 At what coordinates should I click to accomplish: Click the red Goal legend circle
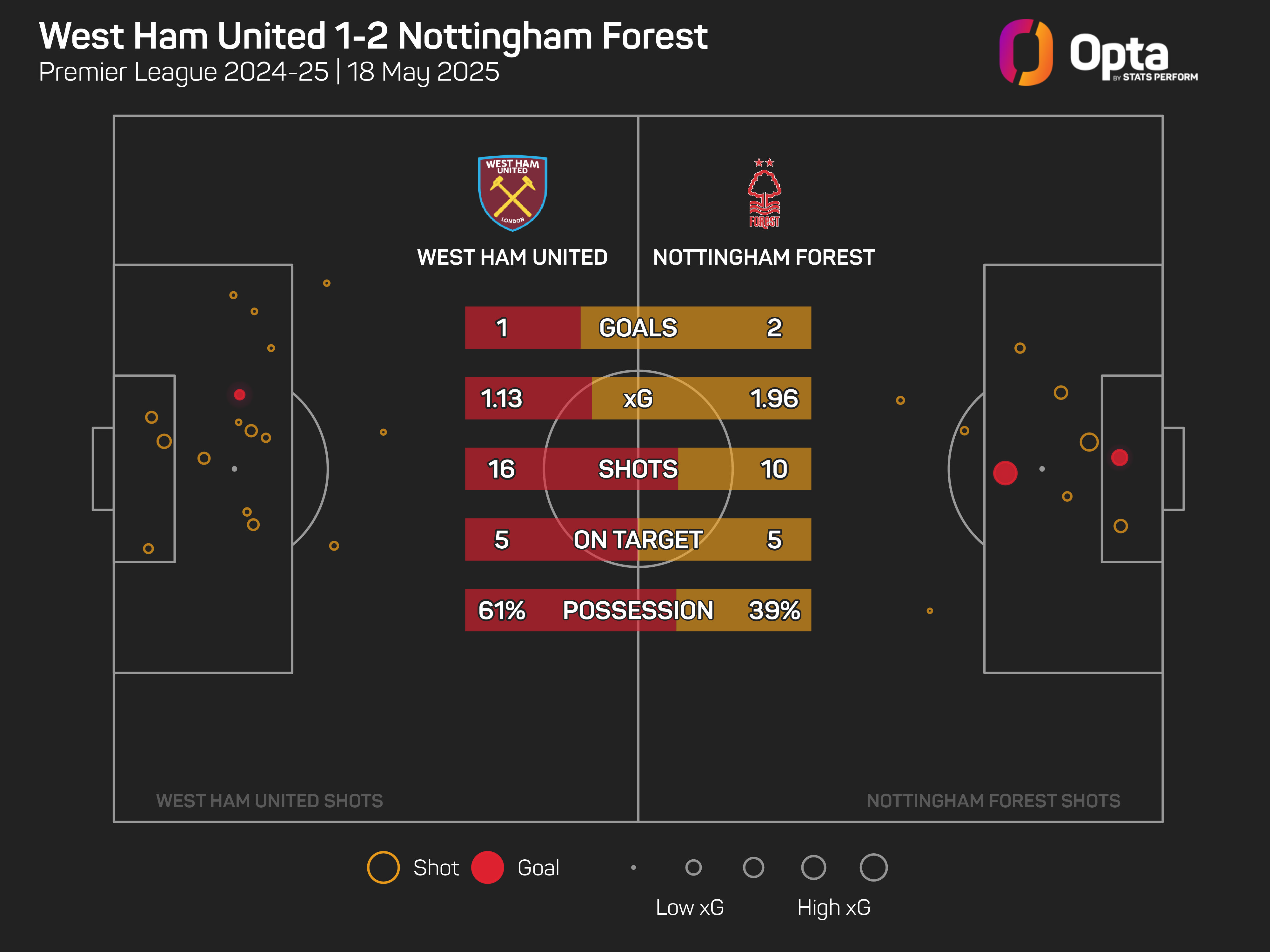(487, 867)
